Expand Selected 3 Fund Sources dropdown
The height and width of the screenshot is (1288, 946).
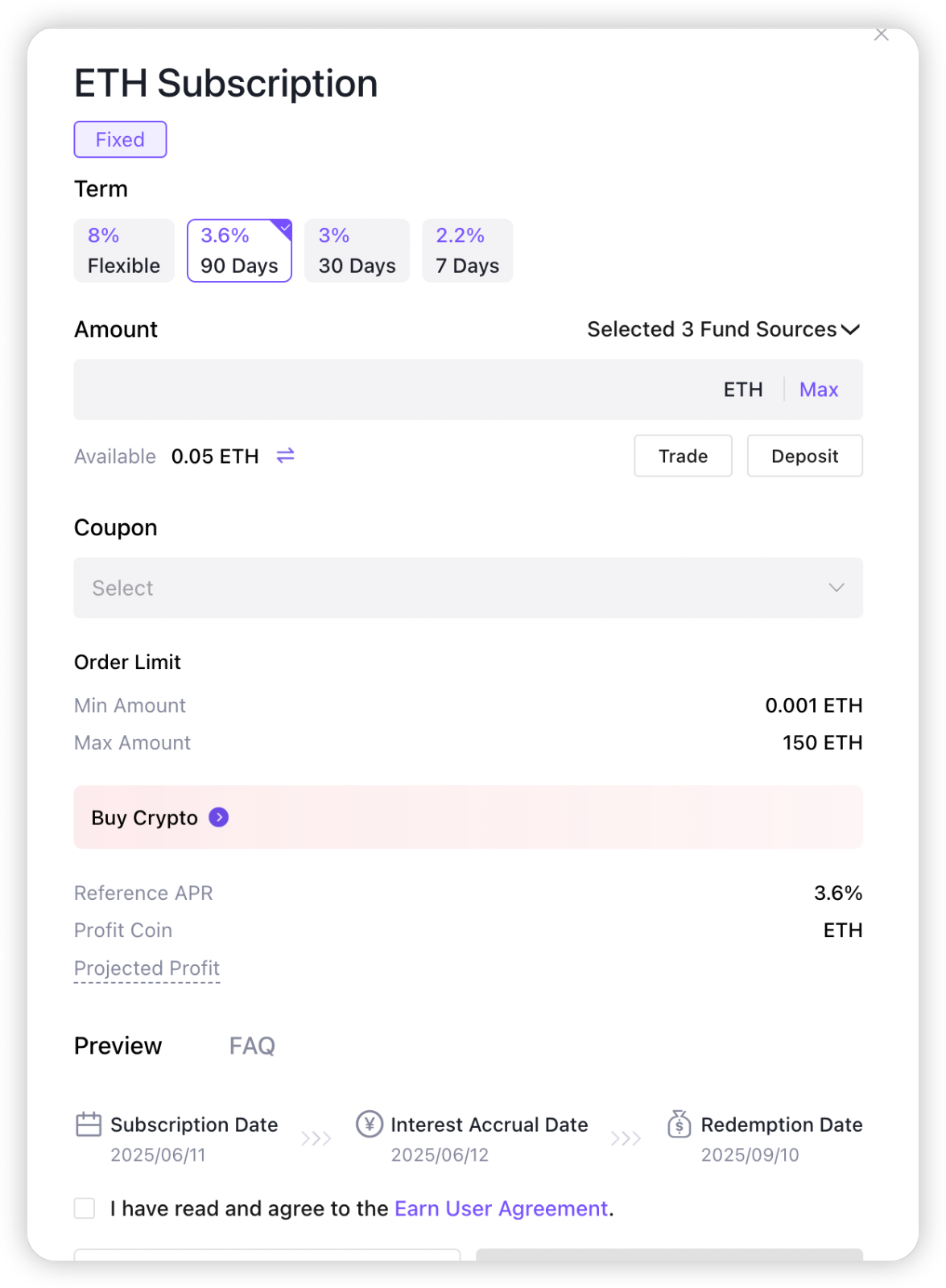(724, 329)
